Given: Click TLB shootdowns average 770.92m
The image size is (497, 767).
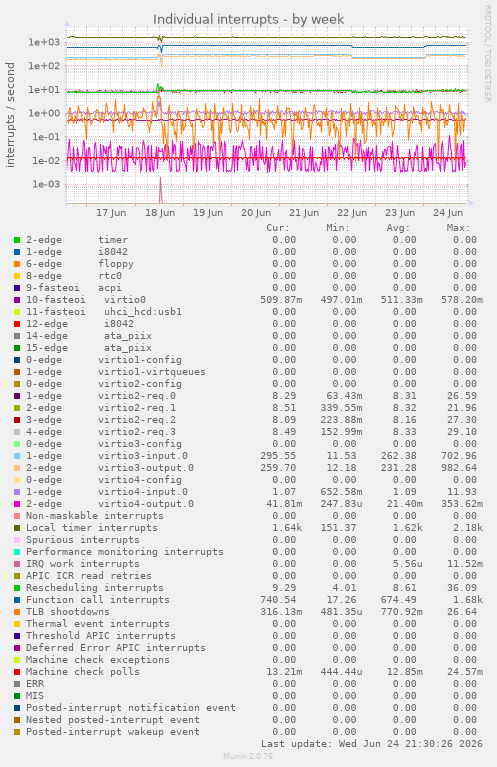Looking at the screenshot, I should pos(402,612).
